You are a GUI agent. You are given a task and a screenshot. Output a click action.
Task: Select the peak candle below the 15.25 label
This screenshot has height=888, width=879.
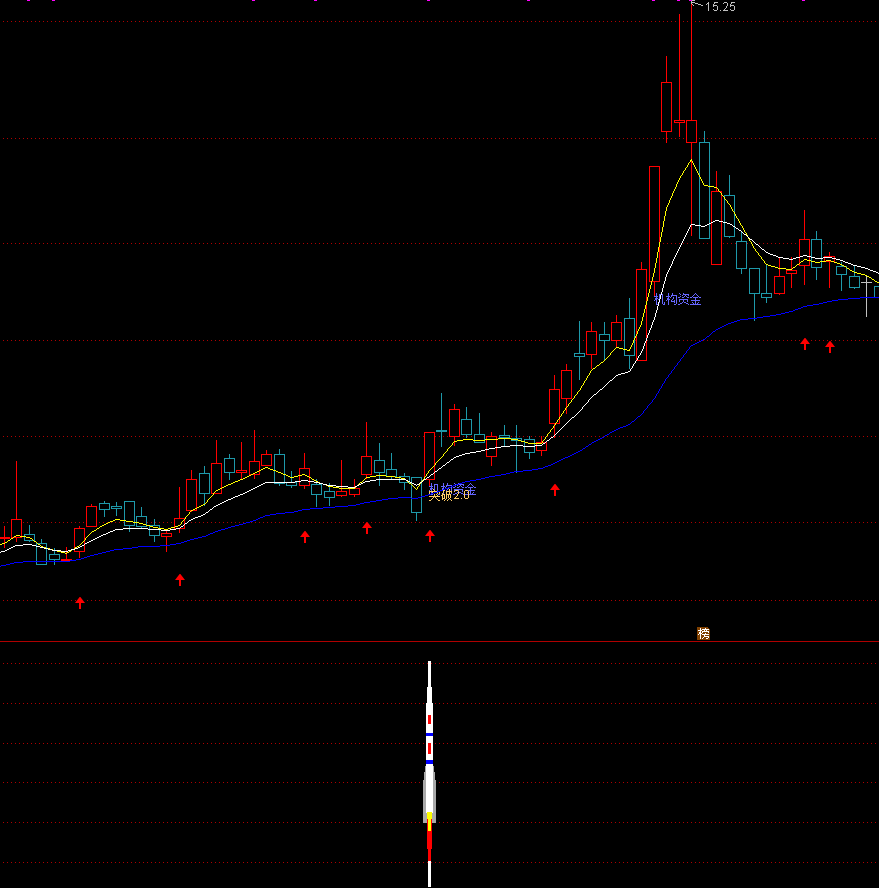click(x=690, y=130)
